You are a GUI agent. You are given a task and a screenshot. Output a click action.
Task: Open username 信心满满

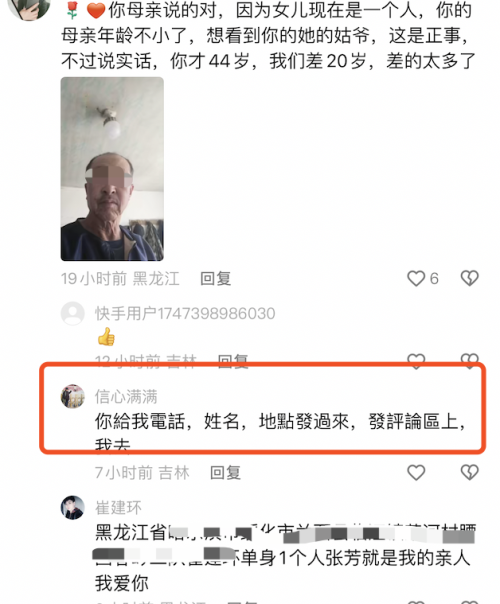click(126, 396)
